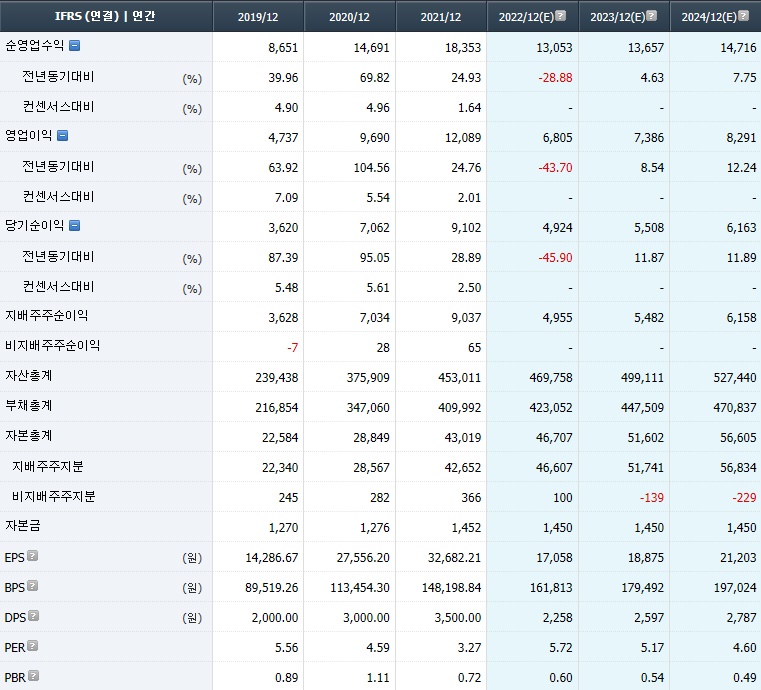Click 자본금 value 1,452
This screenshot has width=761, height=690.
click(x=466, y=528)
